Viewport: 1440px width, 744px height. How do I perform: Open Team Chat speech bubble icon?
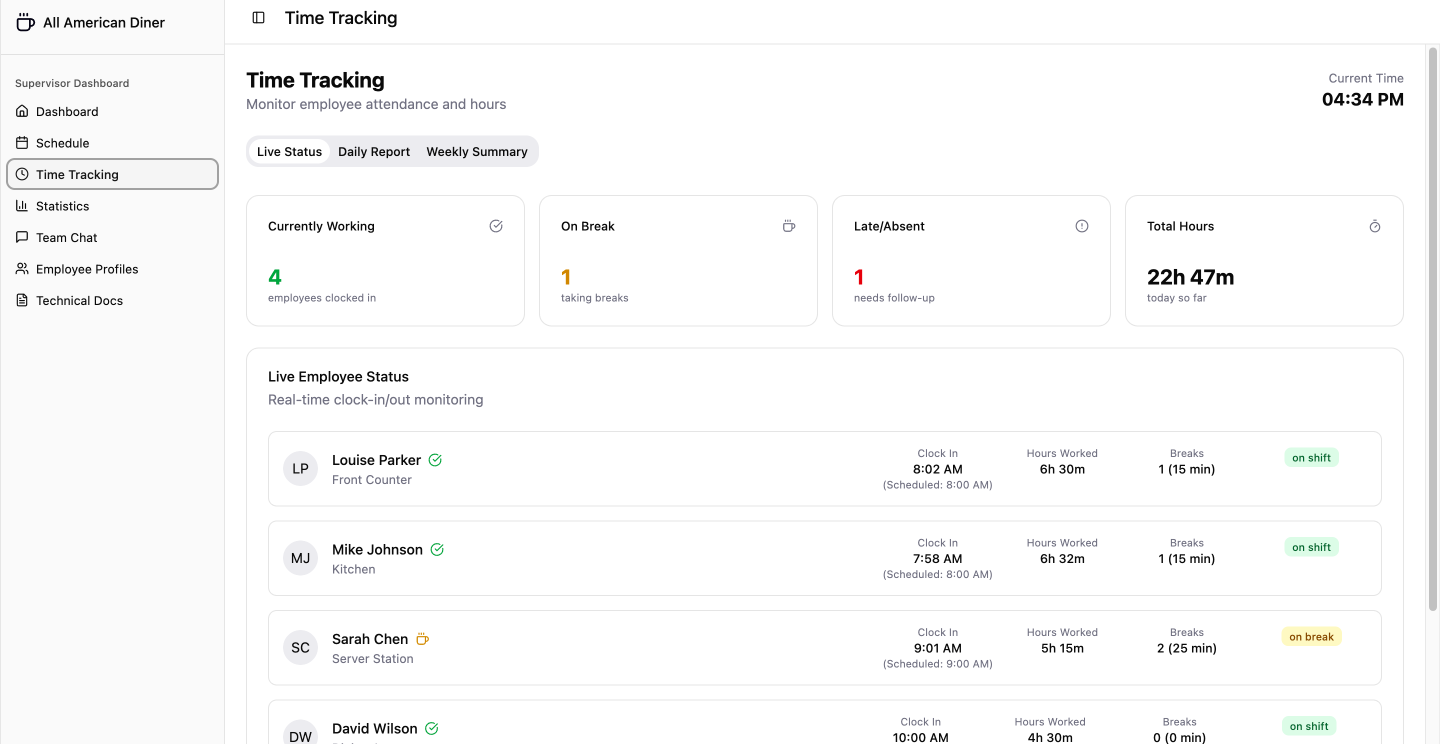(x=21, y=237)
